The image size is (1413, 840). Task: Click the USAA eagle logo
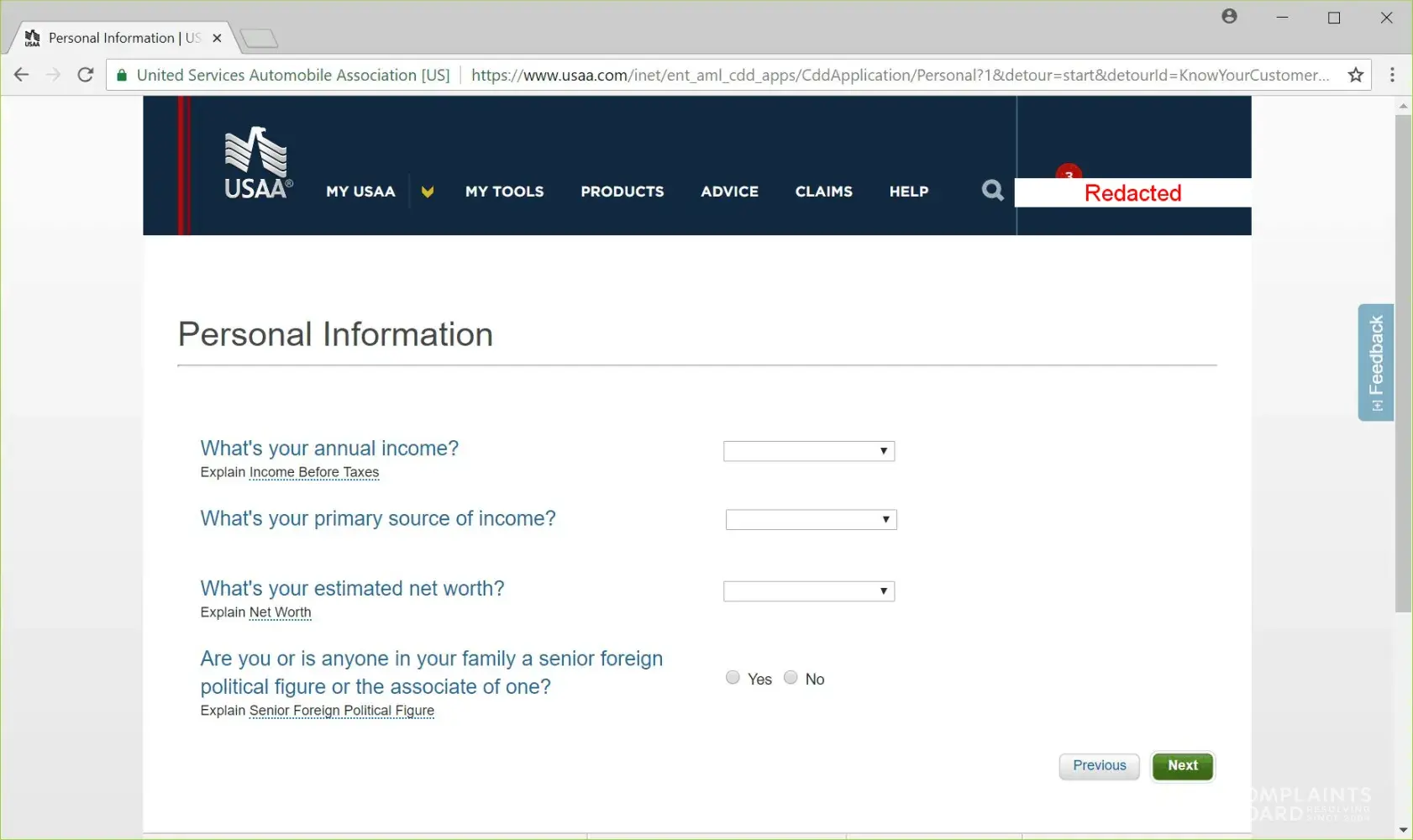pyautogui.click(x=258, y=163)
